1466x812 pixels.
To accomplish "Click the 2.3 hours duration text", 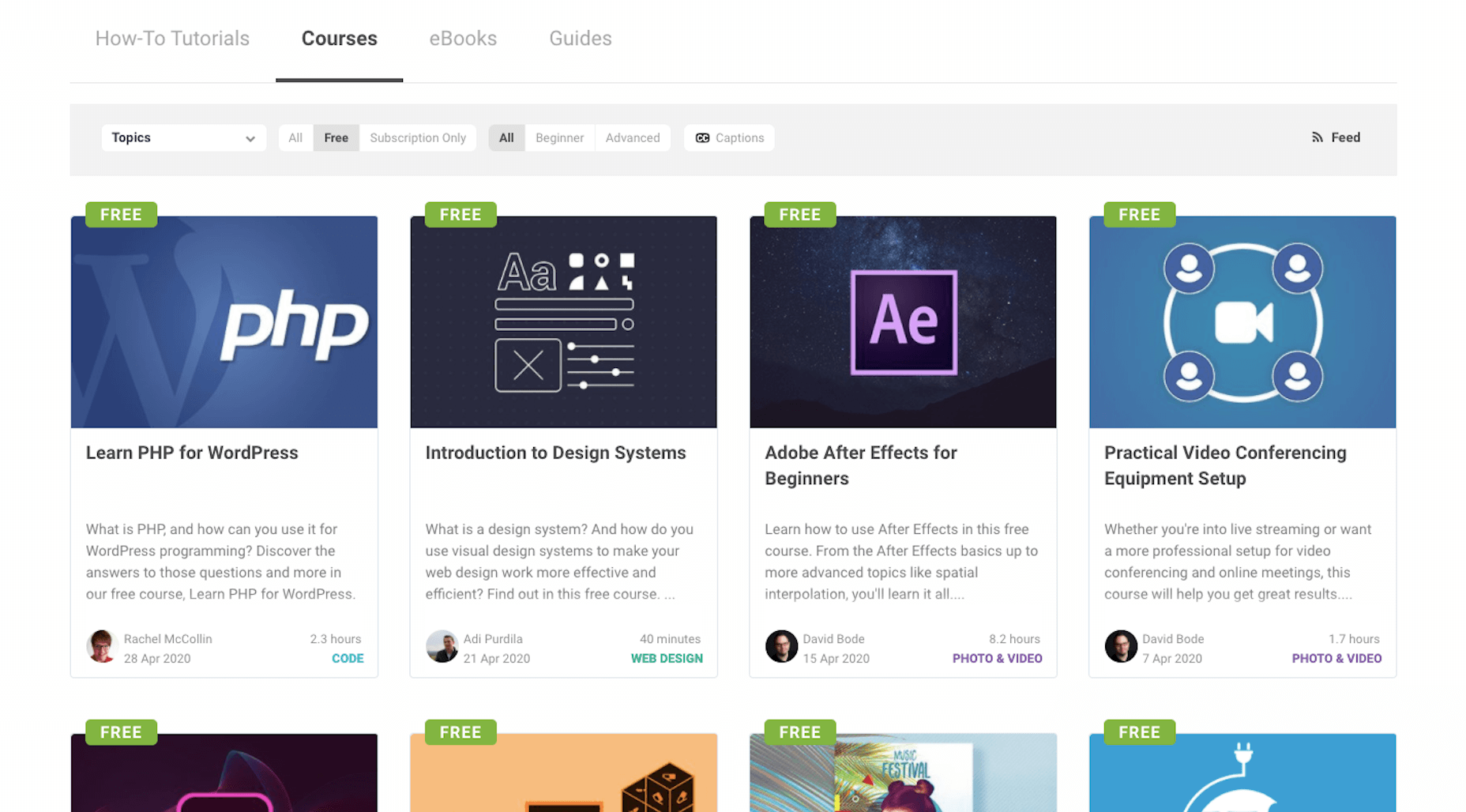I will point(336,639).
